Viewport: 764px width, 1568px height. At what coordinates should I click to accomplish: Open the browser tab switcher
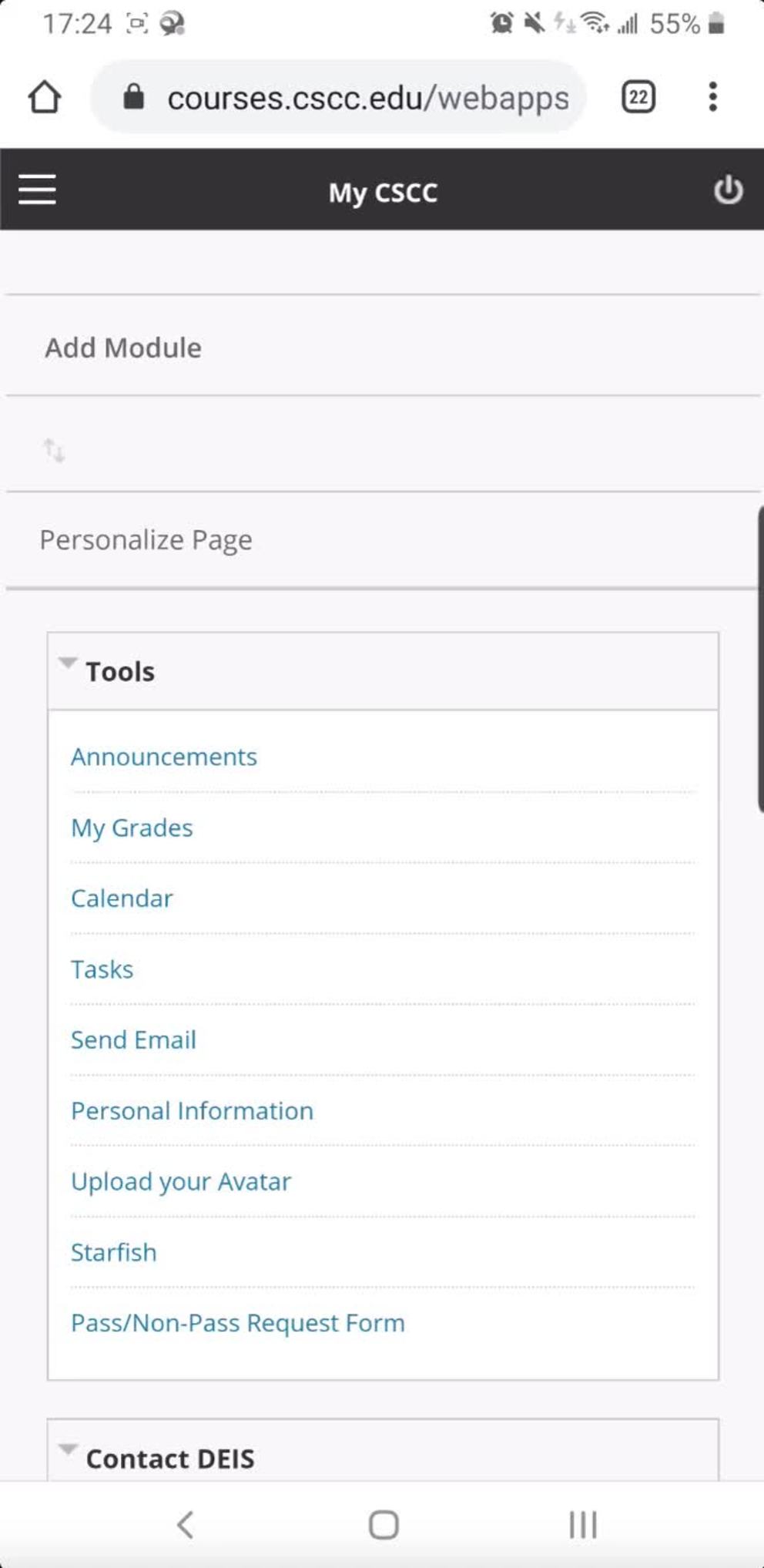(x=638, y=97)
